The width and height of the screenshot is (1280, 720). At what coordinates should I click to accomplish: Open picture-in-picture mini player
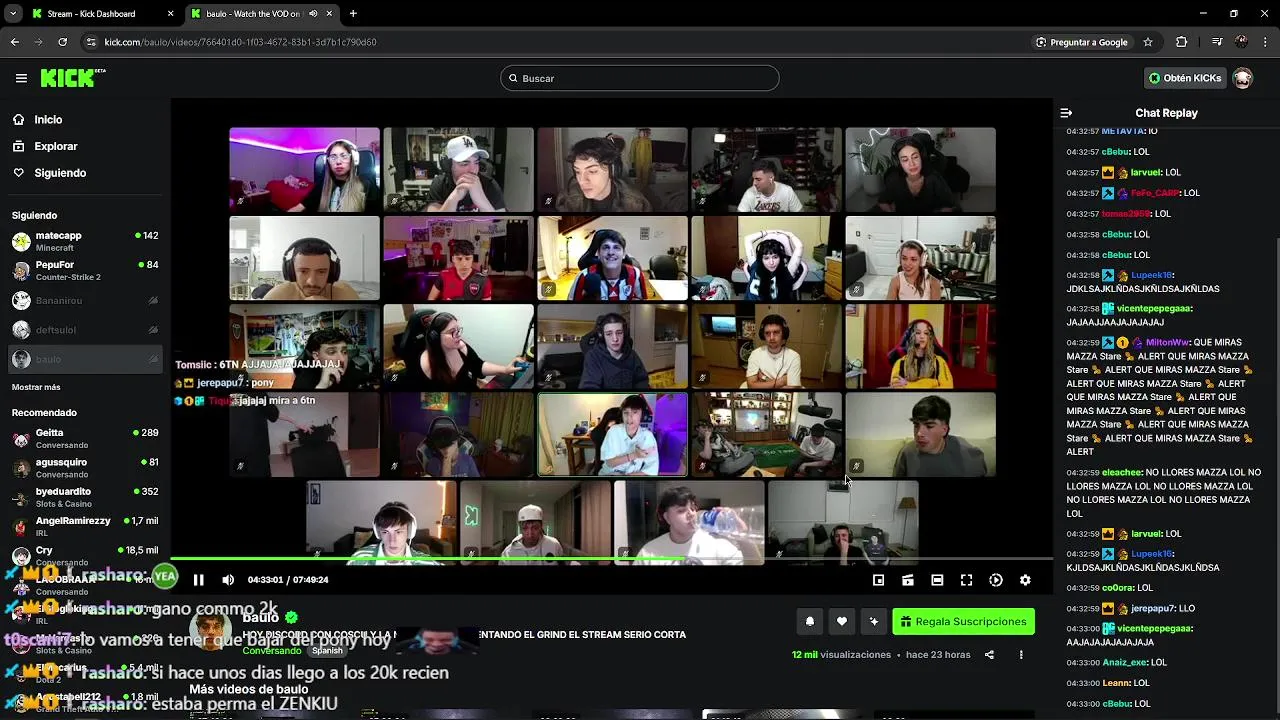click(878, 580)
